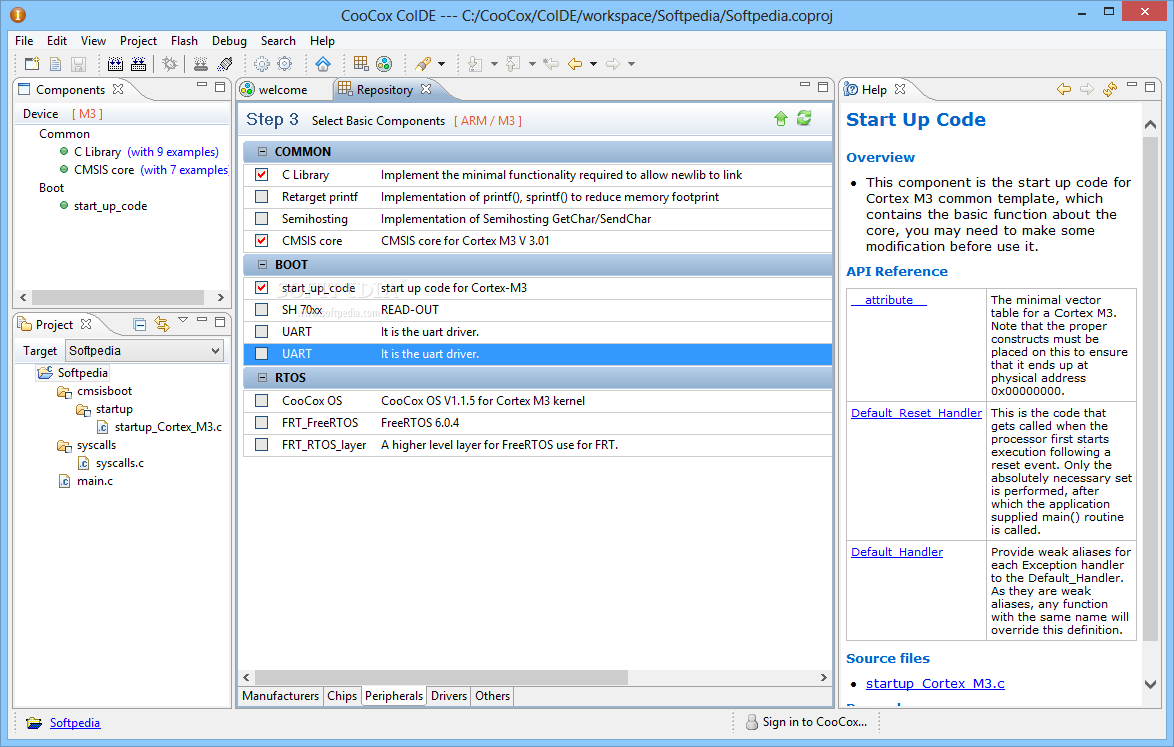Image resolution: width=1174 pixels, height=747 pixels.
Task: Click the yellow Back arrow in toolbar
Action: (x=575, y=64)
